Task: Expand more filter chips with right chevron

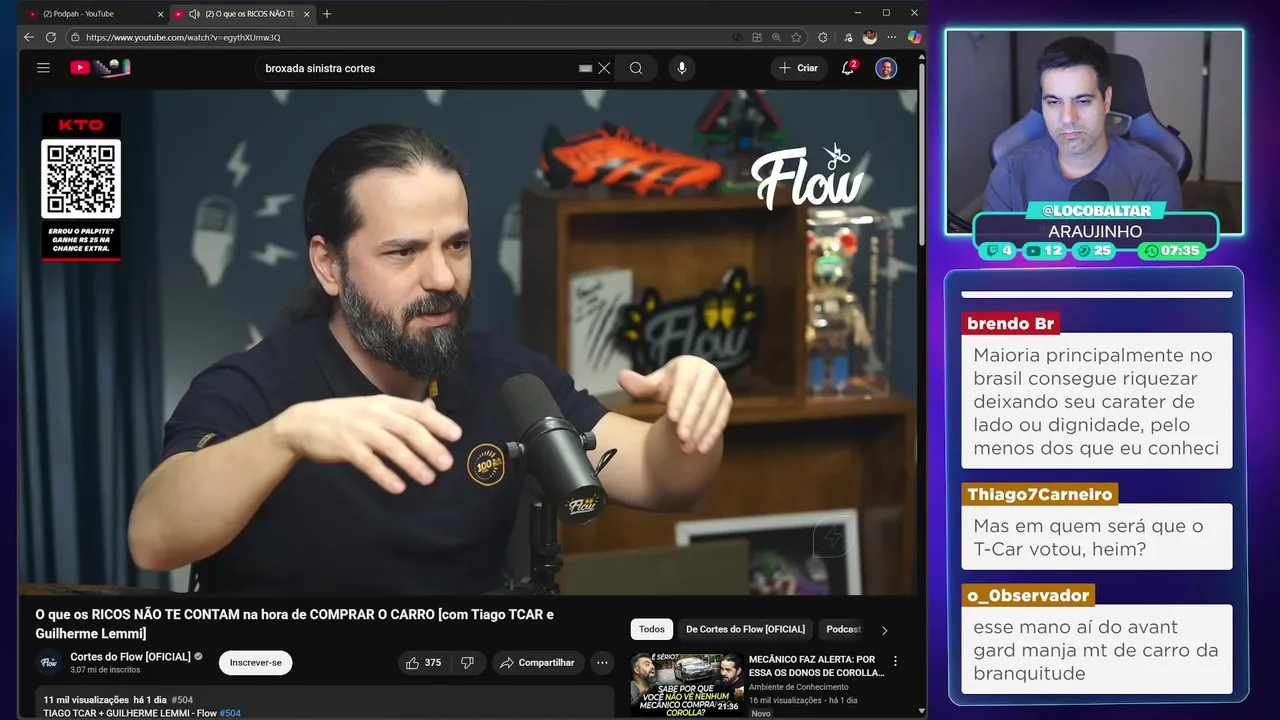Action: click(x=884, y=630)
